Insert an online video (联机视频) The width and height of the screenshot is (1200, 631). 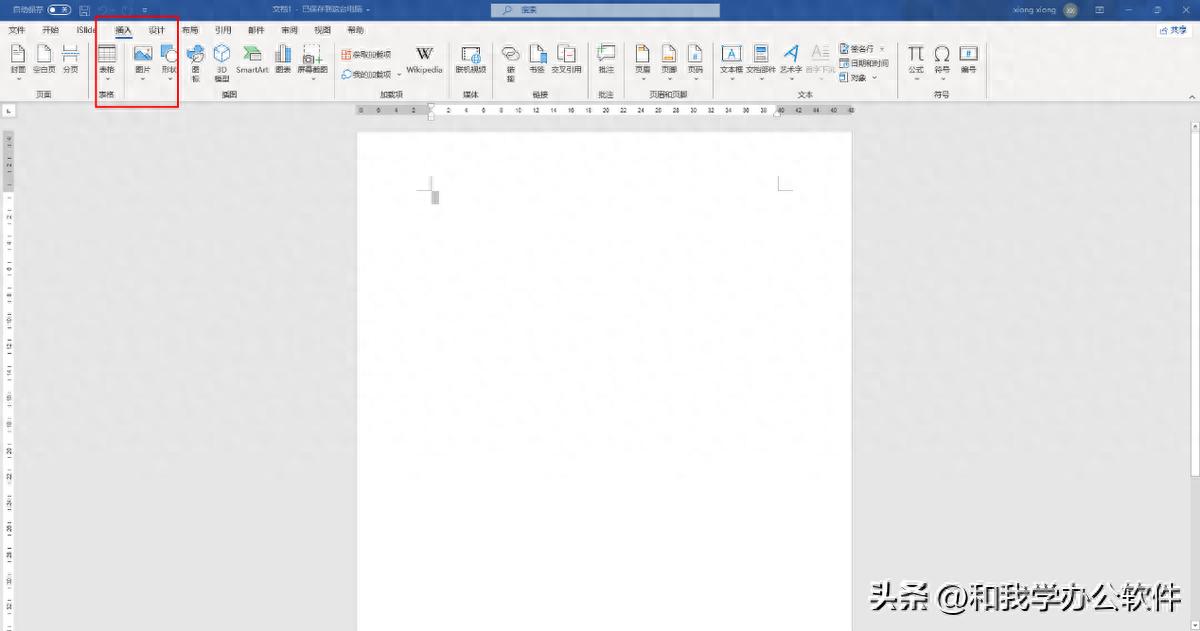click(x=470, y=59)
